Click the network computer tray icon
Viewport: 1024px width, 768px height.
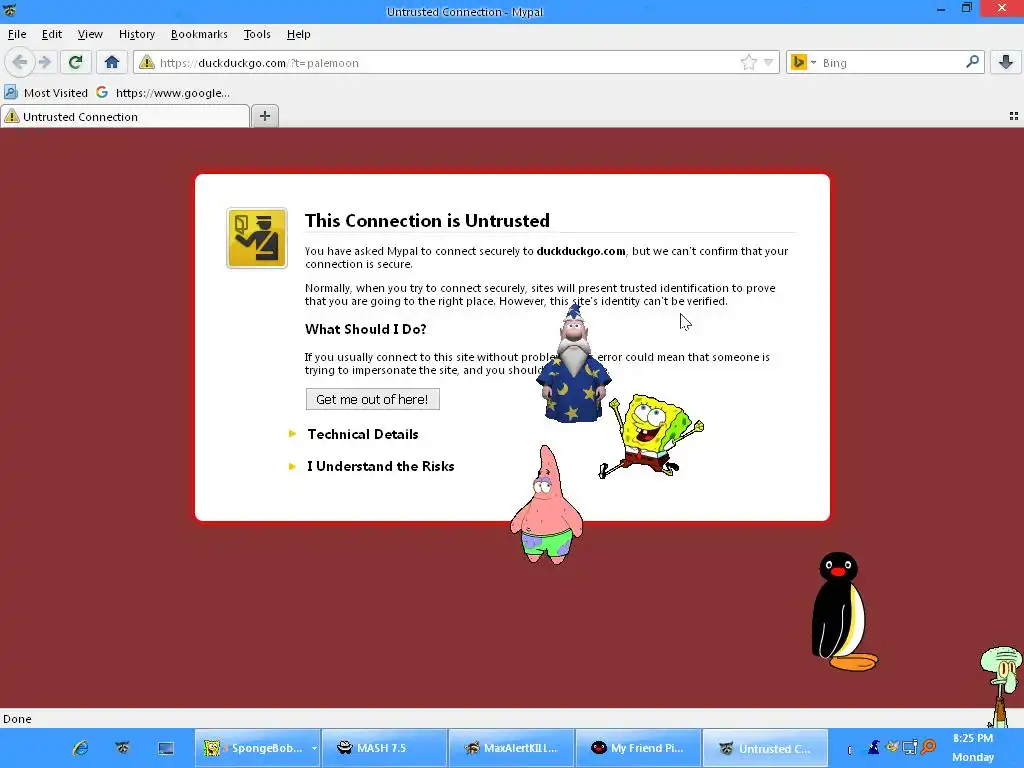click(x=909, y=746)
